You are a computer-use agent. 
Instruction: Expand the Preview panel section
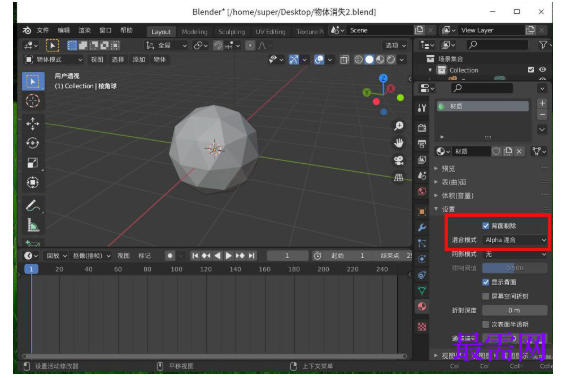(x=449, y=169)
